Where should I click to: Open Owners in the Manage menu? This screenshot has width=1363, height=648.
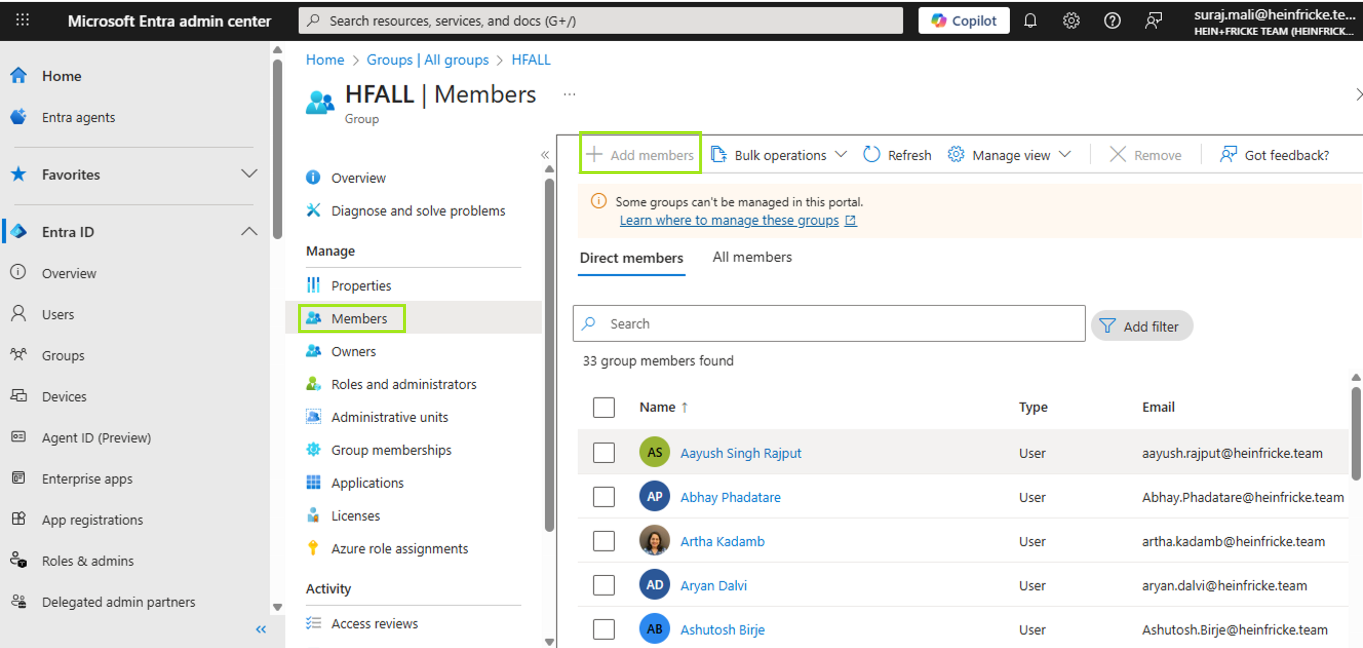tap(354, 351)
